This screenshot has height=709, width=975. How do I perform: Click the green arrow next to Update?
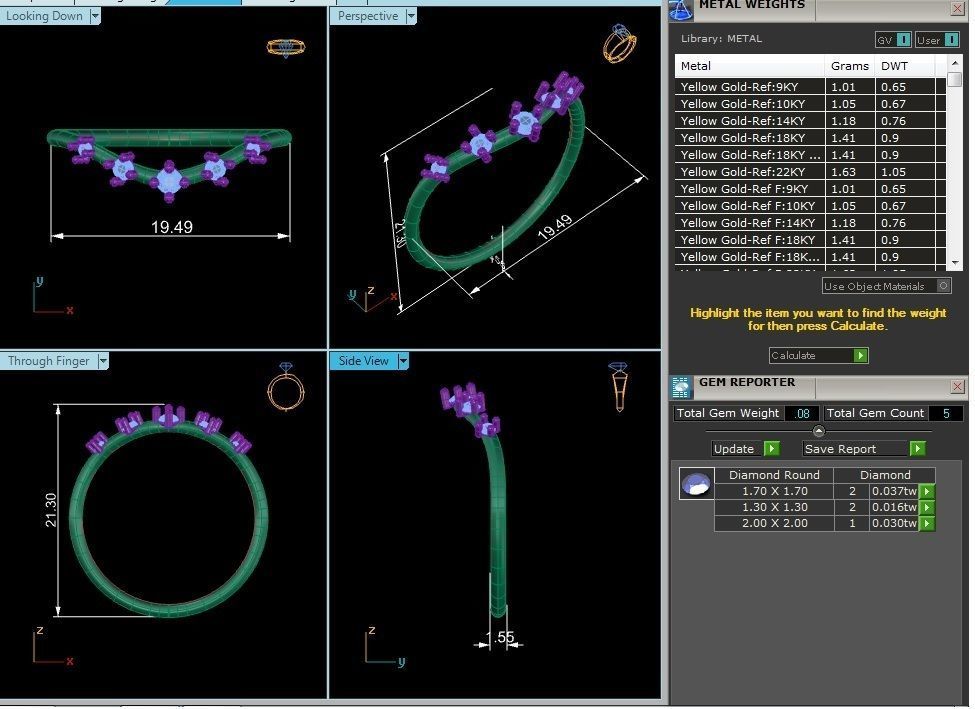click(771, 449)
